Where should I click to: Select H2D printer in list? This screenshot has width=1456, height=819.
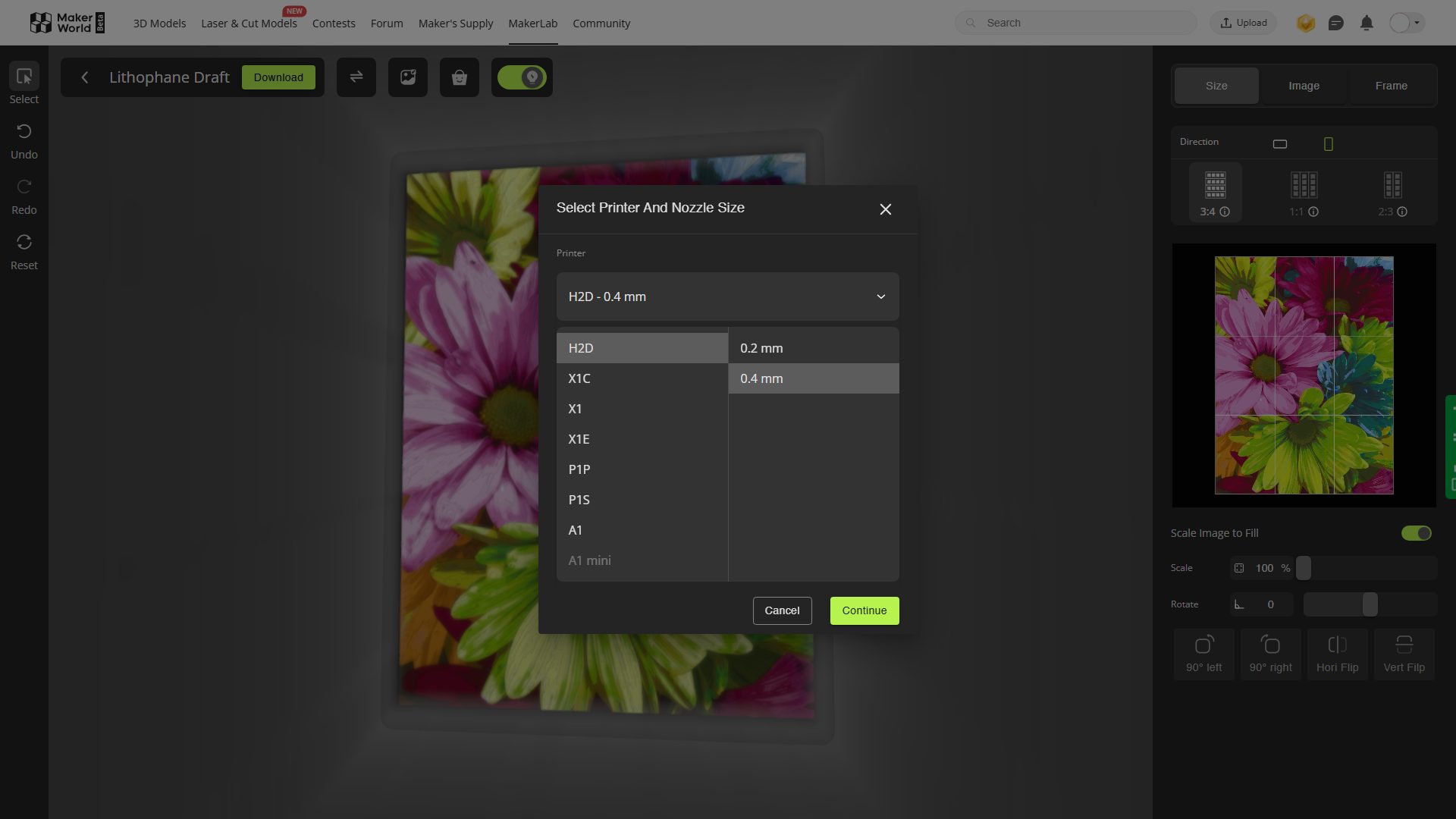pos(642,348)
